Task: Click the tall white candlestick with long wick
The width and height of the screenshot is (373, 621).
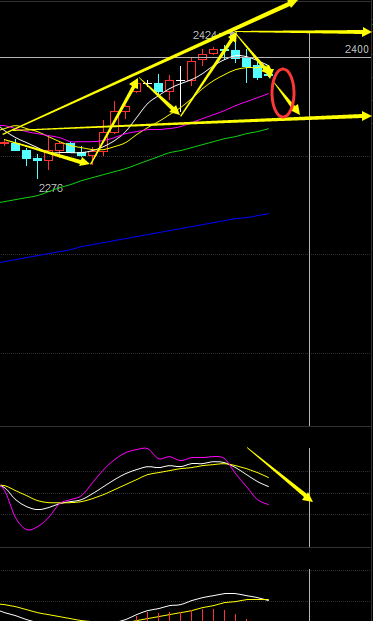Action: click(181, 89)
